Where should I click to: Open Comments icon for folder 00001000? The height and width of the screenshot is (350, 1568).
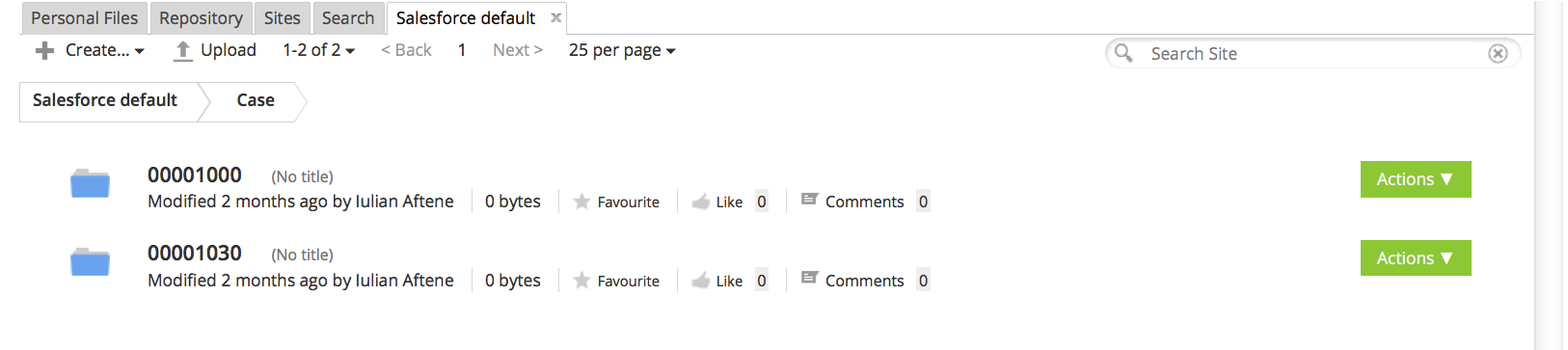point(810,200)
